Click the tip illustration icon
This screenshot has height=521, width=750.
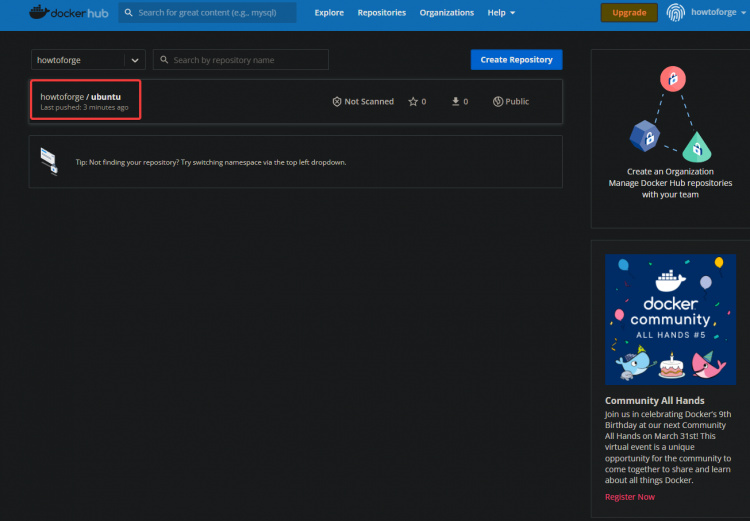49,161
